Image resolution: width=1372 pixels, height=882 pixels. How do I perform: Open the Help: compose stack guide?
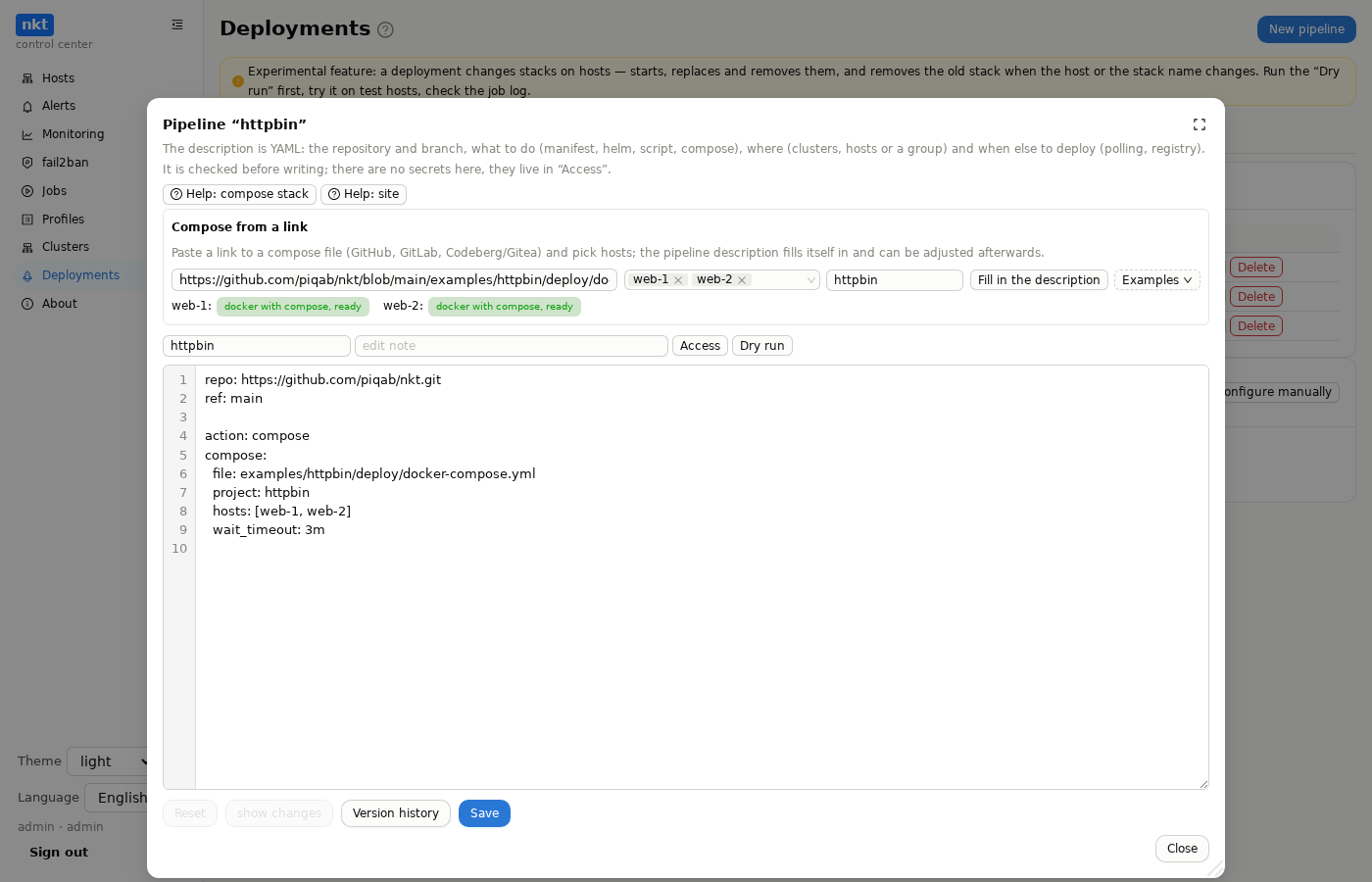(x=239, y=194)
